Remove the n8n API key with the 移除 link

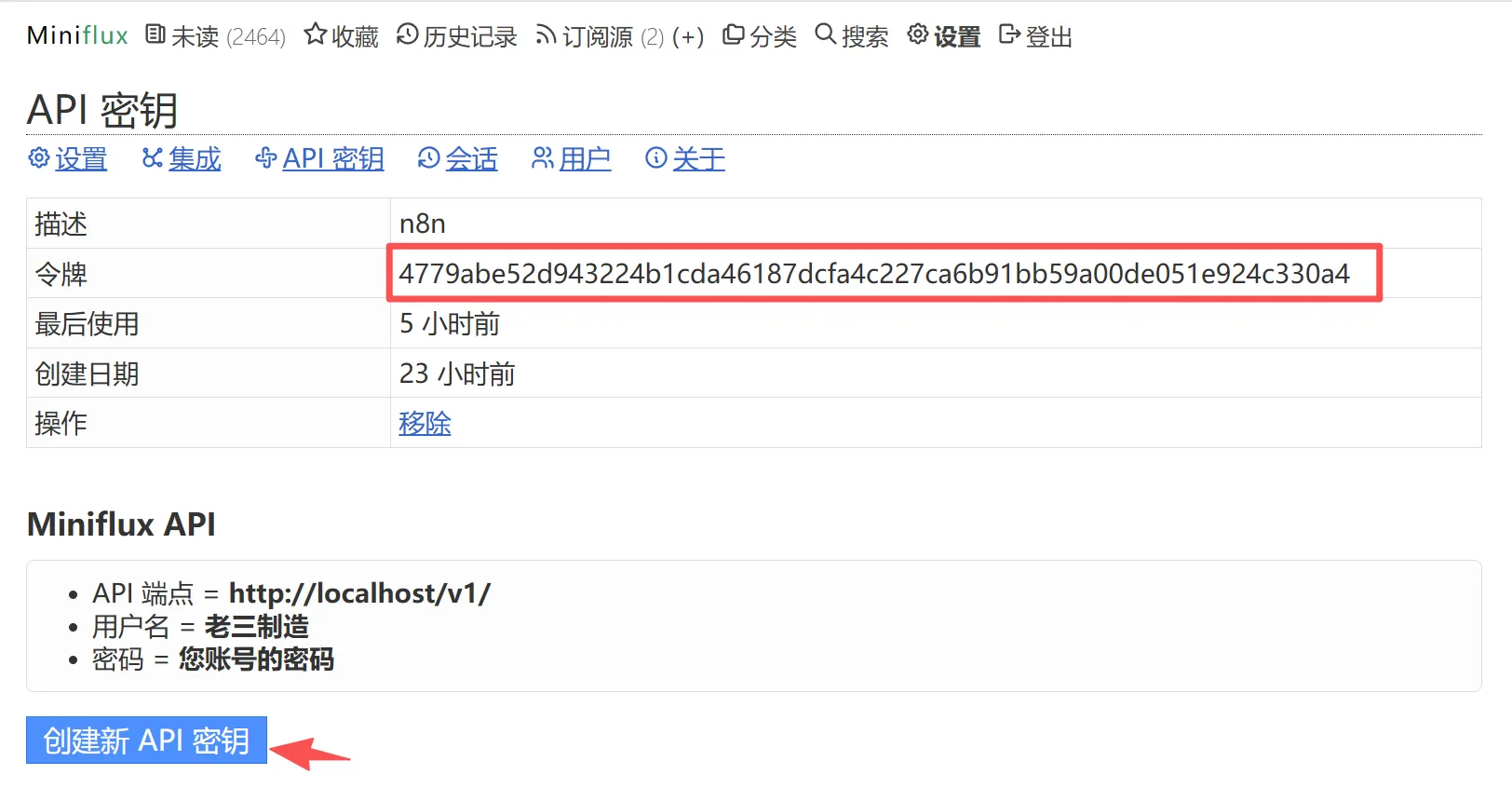point(425,423)
